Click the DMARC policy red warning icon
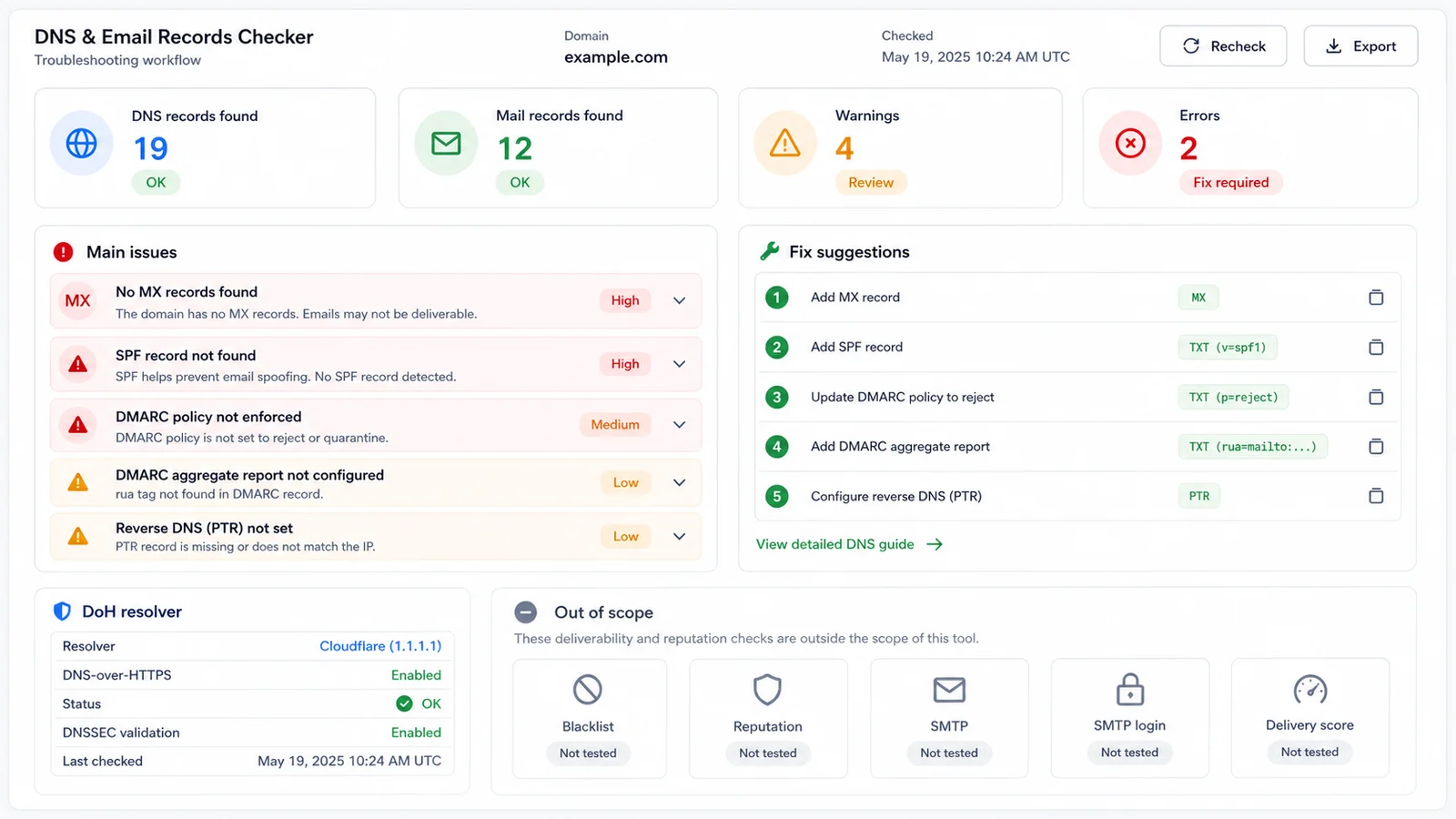The width and height of the screenshot is (1456, 819). coord(78,425)
